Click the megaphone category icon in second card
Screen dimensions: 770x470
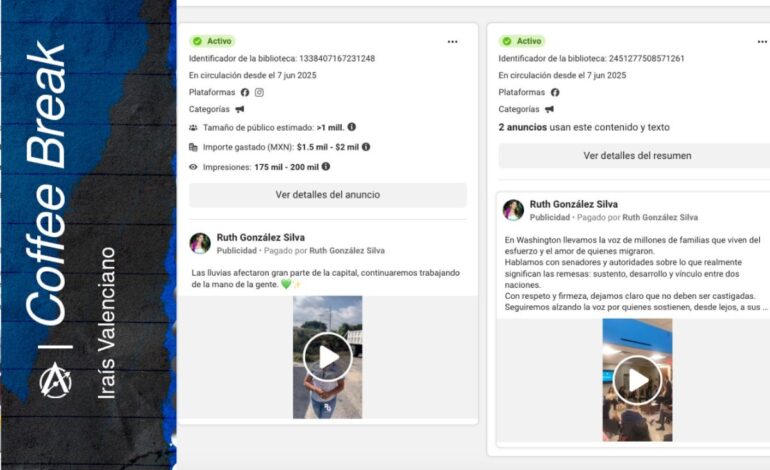[x=550, y=109]
